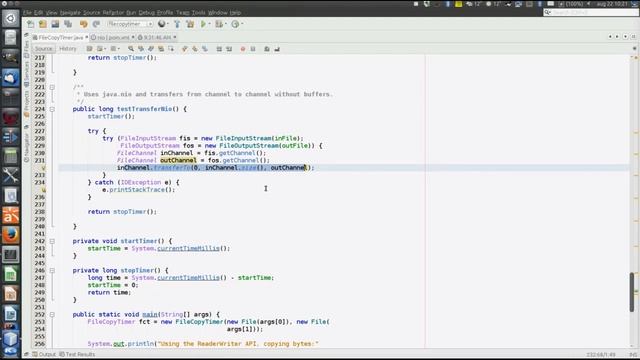Open the Run Project dropdown arrow
Screen dimensions: 640x360
pyautogui.click(x=209, y=24)
